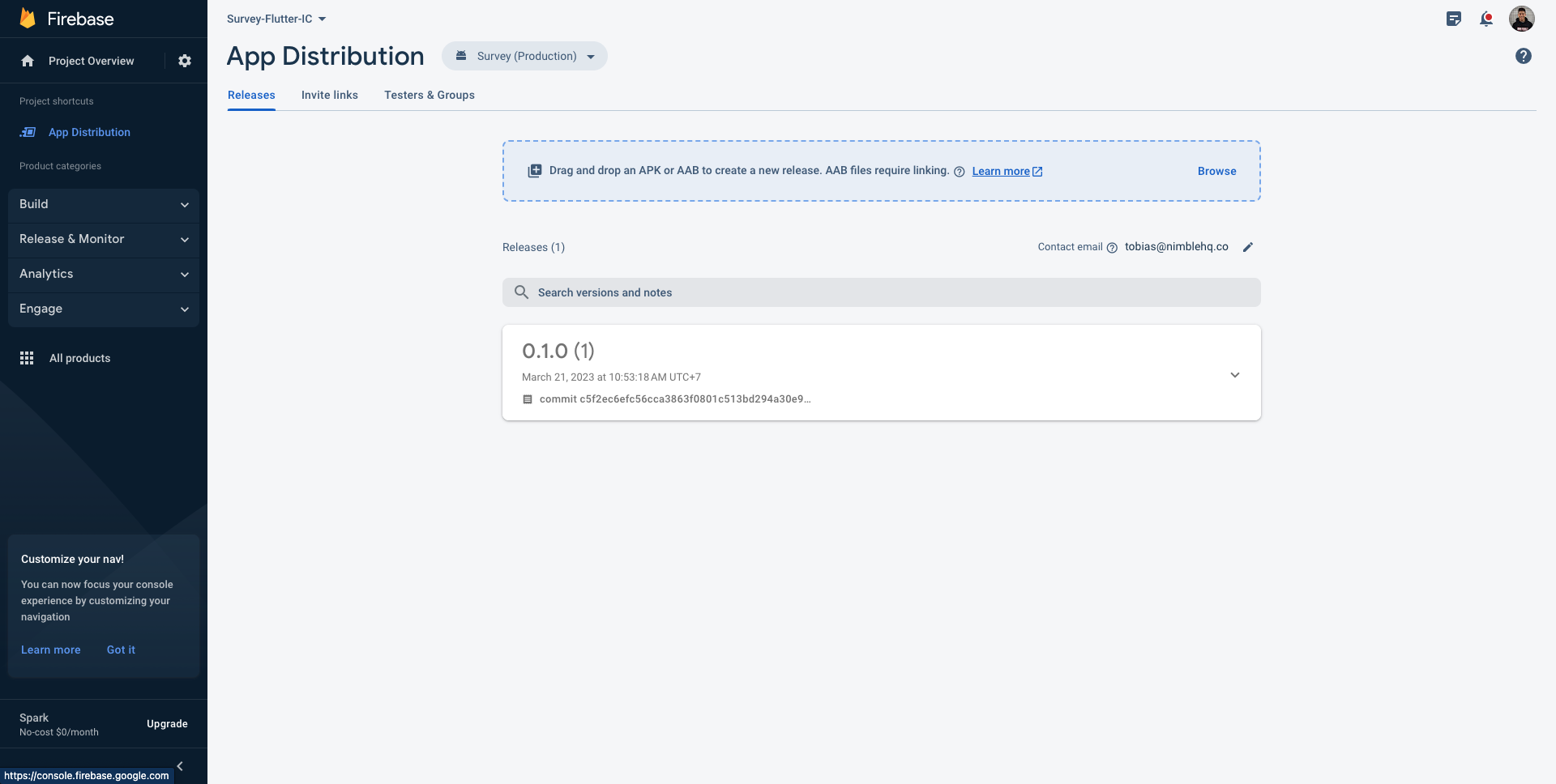This screenshot has height=784, width=1556.
Task: Select App Distribution in Project shortcuts
Action: pos(89,132)
